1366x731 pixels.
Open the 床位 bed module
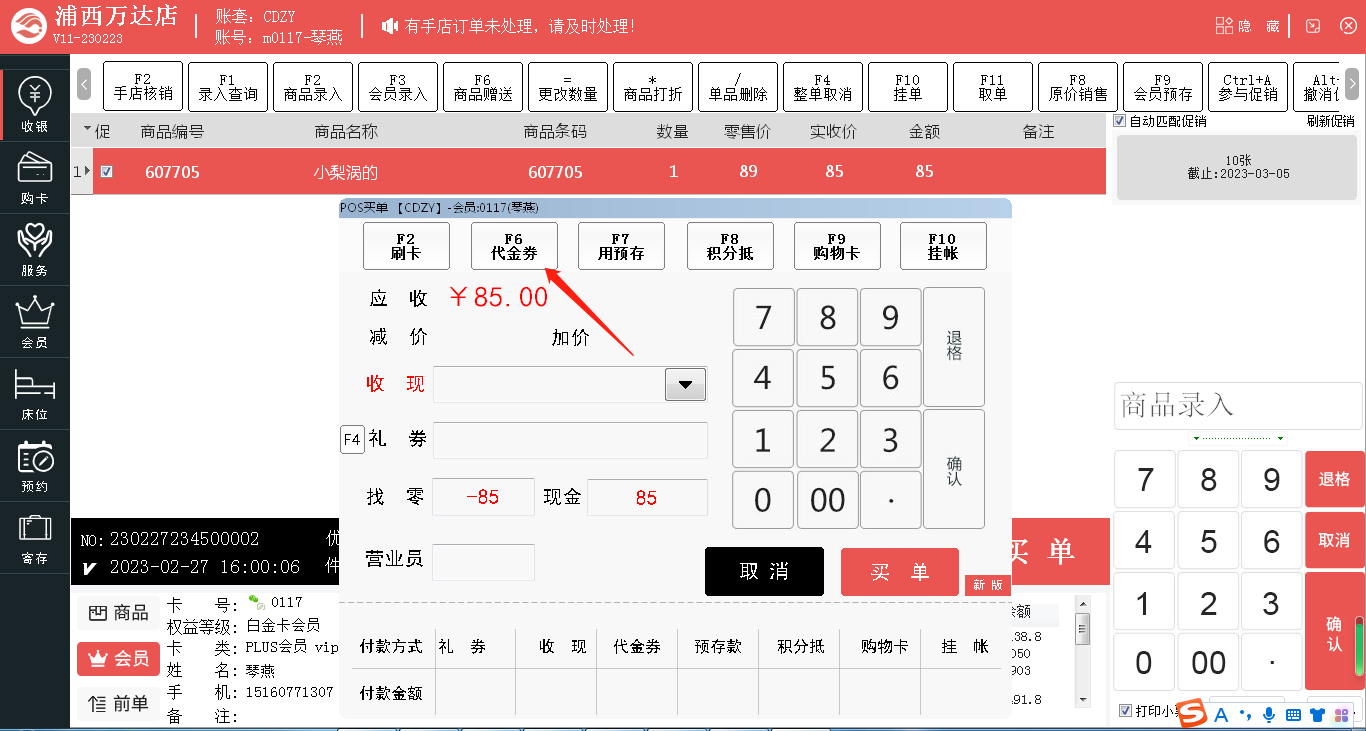(x=35, y=394)
